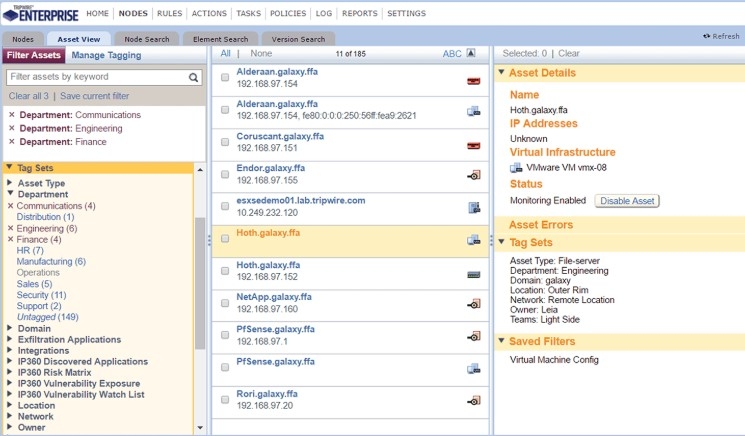Click the search magnifier in filter box
The height and width of the screenshot is (436, 745).
tap(193, 77)
